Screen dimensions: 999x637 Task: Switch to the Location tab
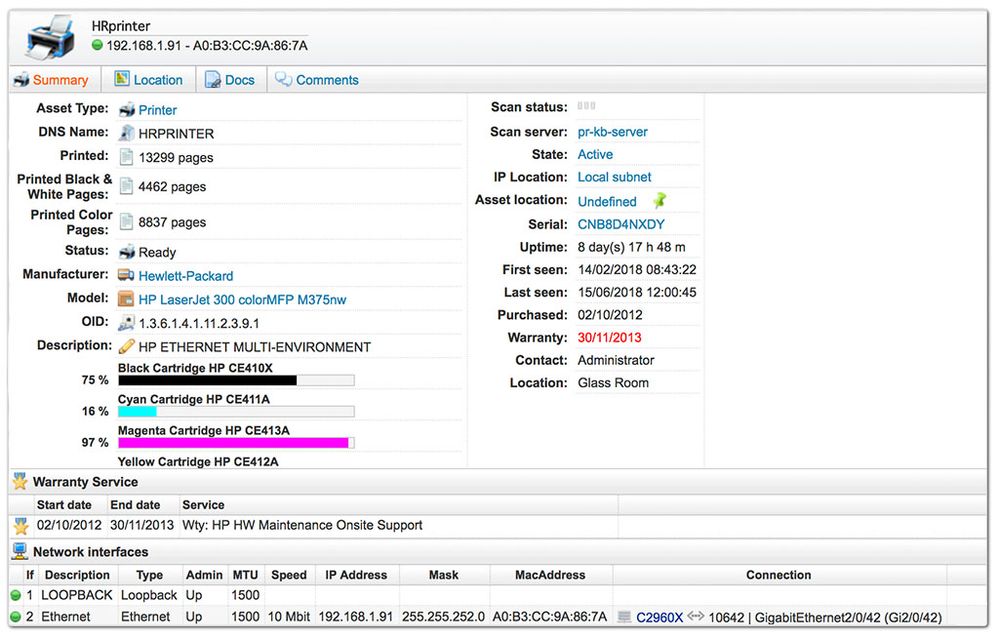[148, 80]
